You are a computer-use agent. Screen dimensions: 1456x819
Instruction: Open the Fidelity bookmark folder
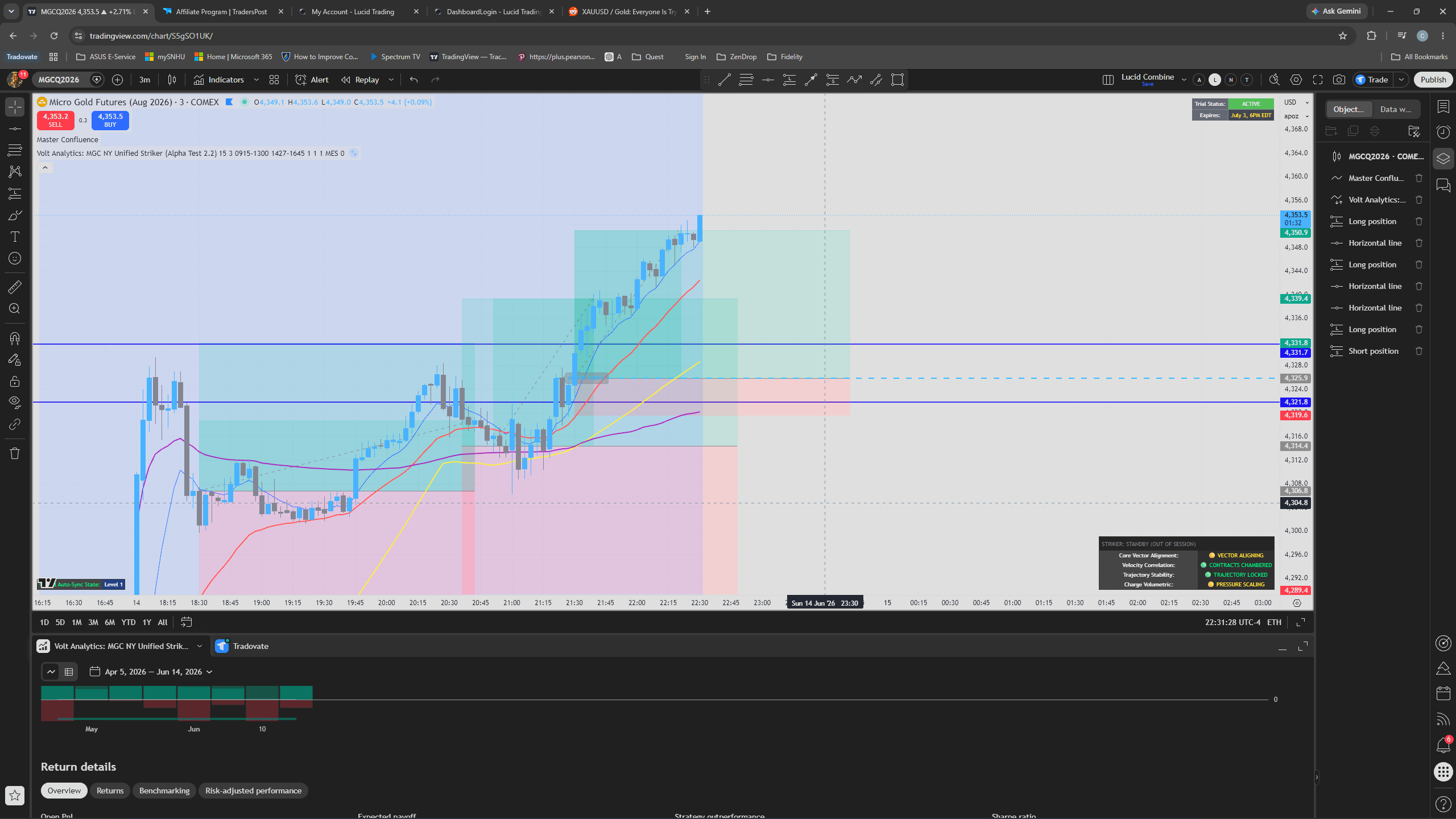point(785,57)
